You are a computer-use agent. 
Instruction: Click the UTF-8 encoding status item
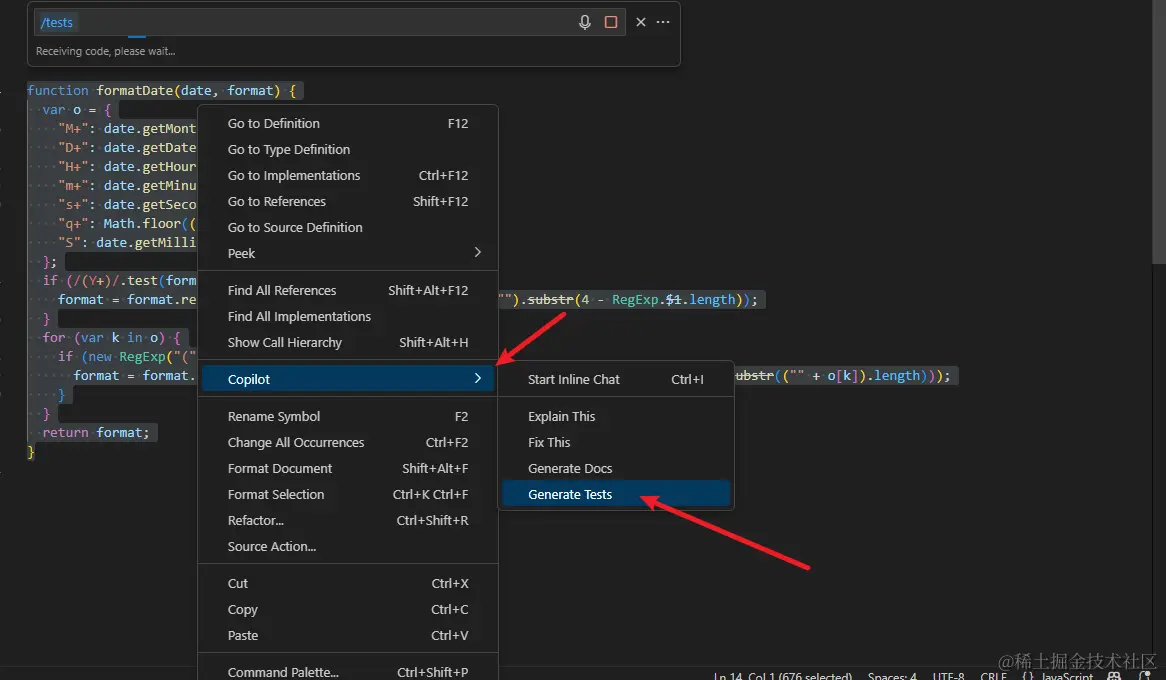pyautogui.click(x=948, y=676)
